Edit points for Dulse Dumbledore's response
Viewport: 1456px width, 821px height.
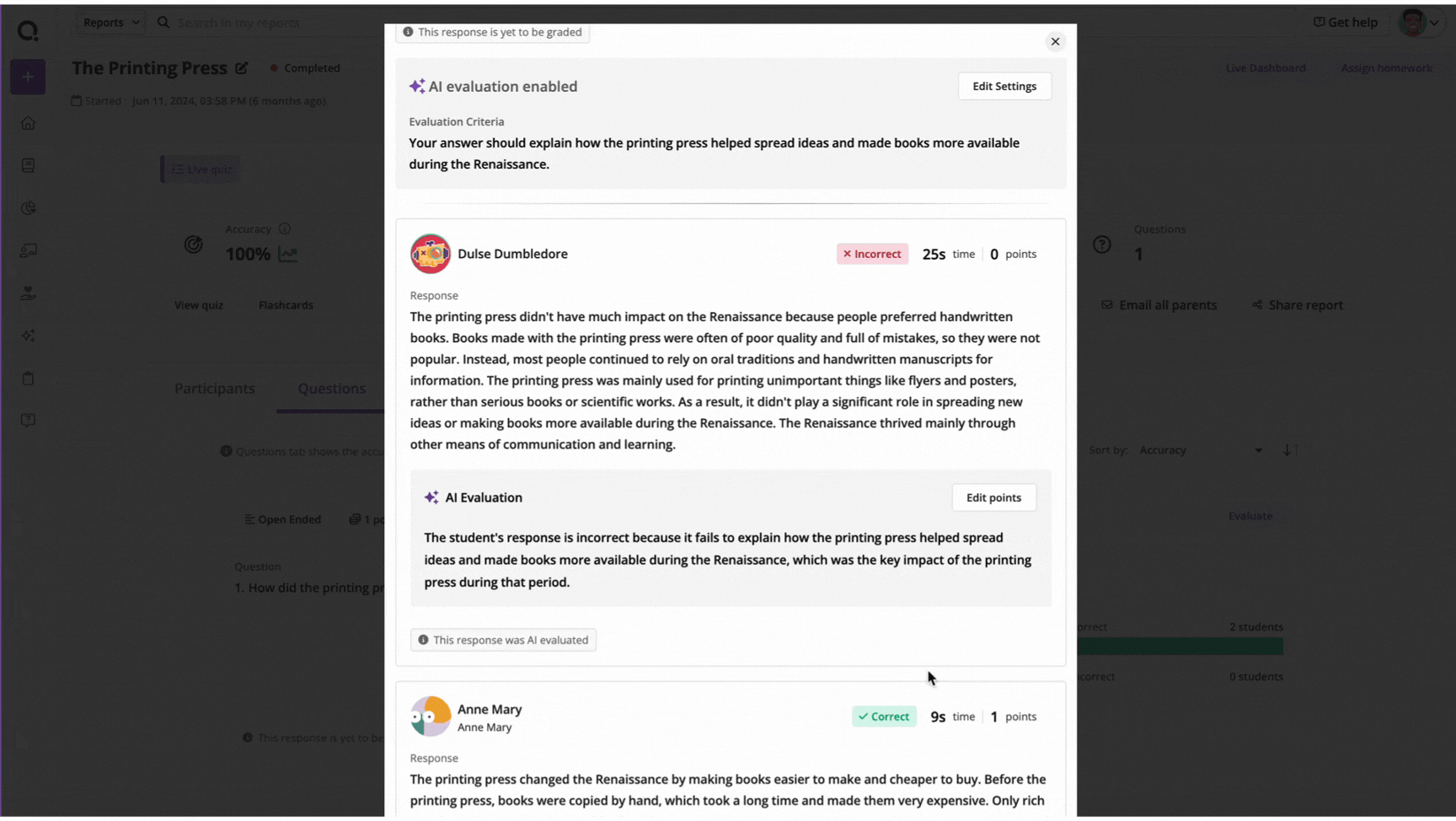click(x=993, y=497)
